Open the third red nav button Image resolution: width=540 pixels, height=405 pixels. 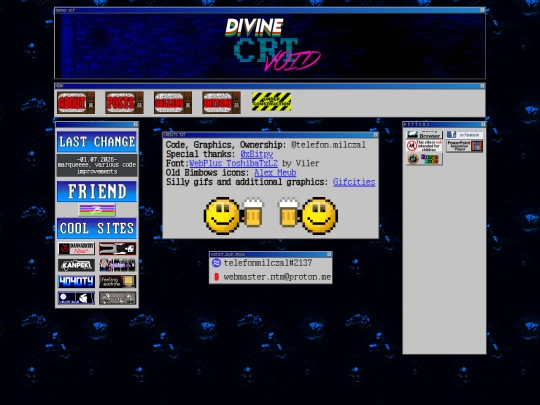pyautogui.click(x=173, y=102)
